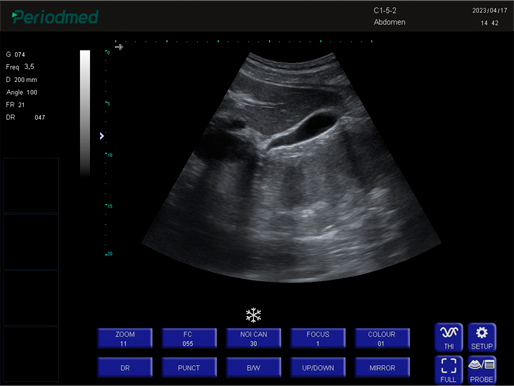Viewport: 514px width, 386px height.
Task: Click the snowflake freeze icon
Action: [253, 315]
